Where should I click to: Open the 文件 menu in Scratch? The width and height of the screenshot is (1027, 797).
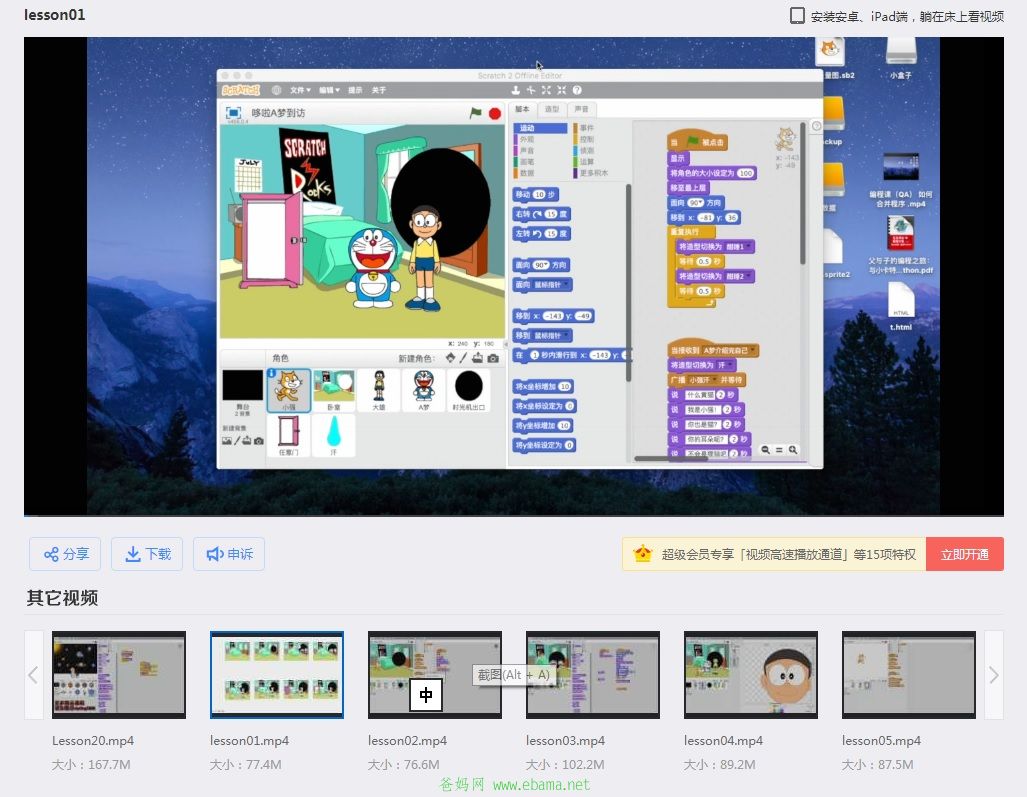[300, 90]
